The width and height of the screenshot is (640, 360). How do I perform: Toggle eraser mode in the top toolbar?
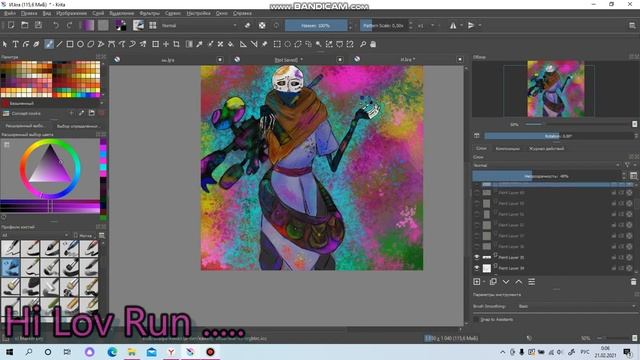(247, 25)
